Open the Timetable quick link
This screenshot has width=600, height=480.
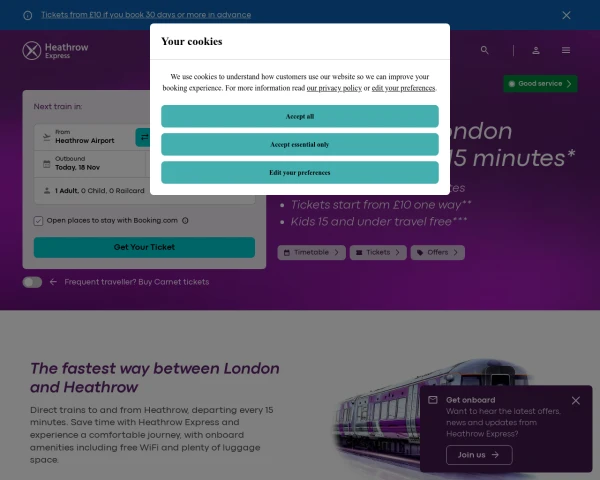tap(312, 252)
